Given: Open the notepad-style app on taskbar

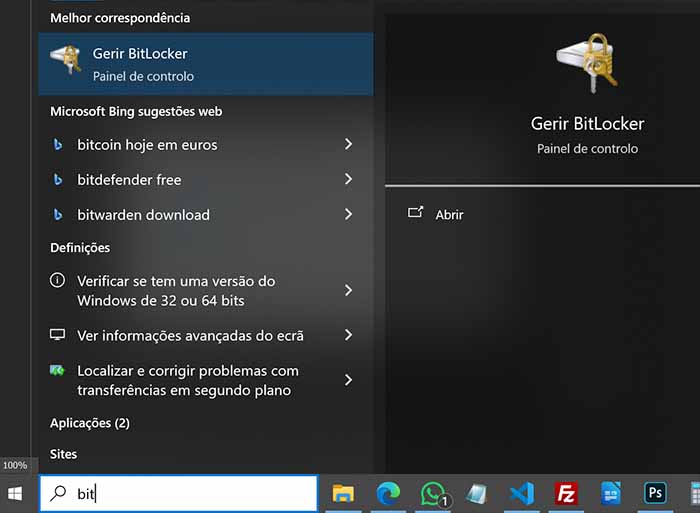Looking at the screenshot, I should pos(477,494).
